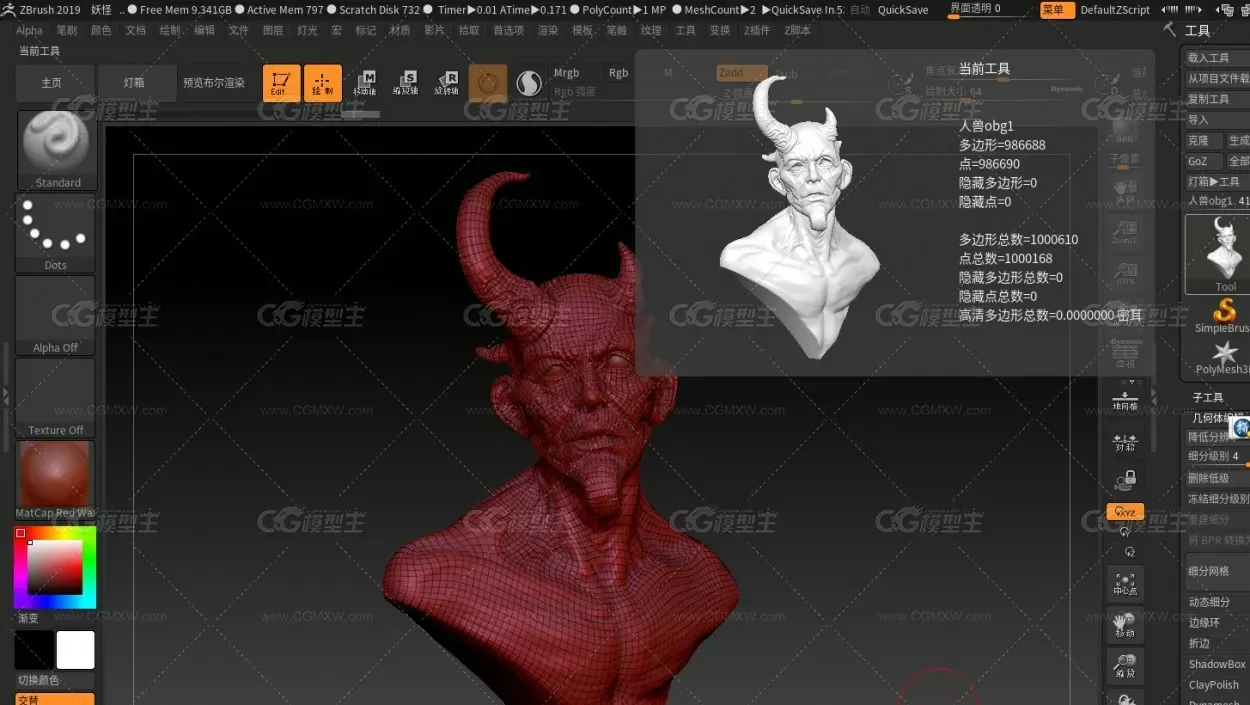Image resolution: width=1250 pixels, height=705 pixels.
Task: Toggle the Rgb channel button
Action: 619,73
